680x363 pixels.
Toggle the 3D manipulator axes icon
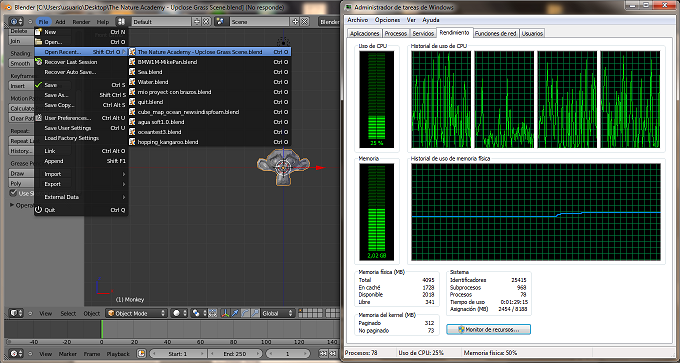226,313
